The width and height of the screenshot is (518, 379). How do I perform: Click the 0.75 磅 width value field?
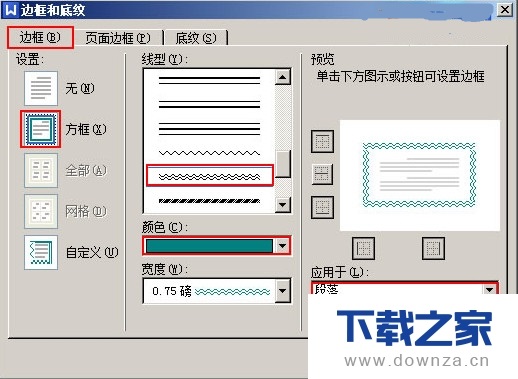209,291
